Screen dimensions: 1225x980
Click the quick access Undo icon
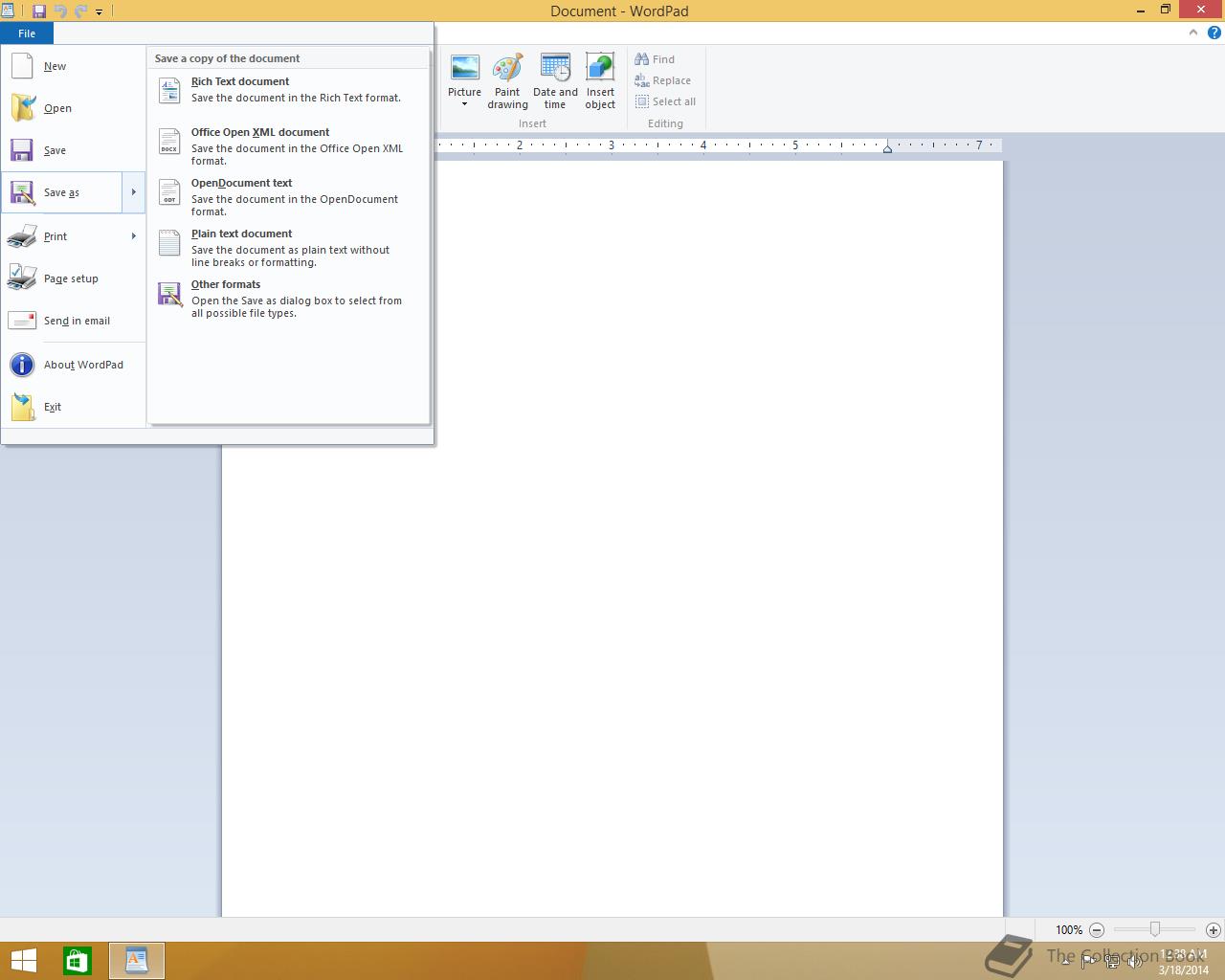point(60,11)
